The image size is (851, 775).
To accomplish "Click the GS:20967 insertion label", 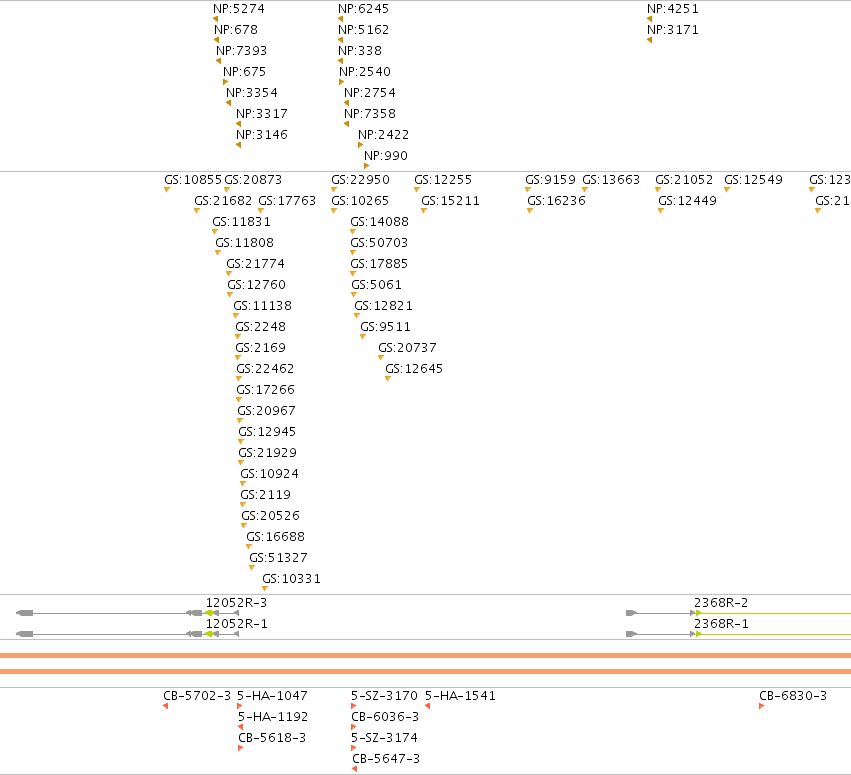I will click(266, 411).
